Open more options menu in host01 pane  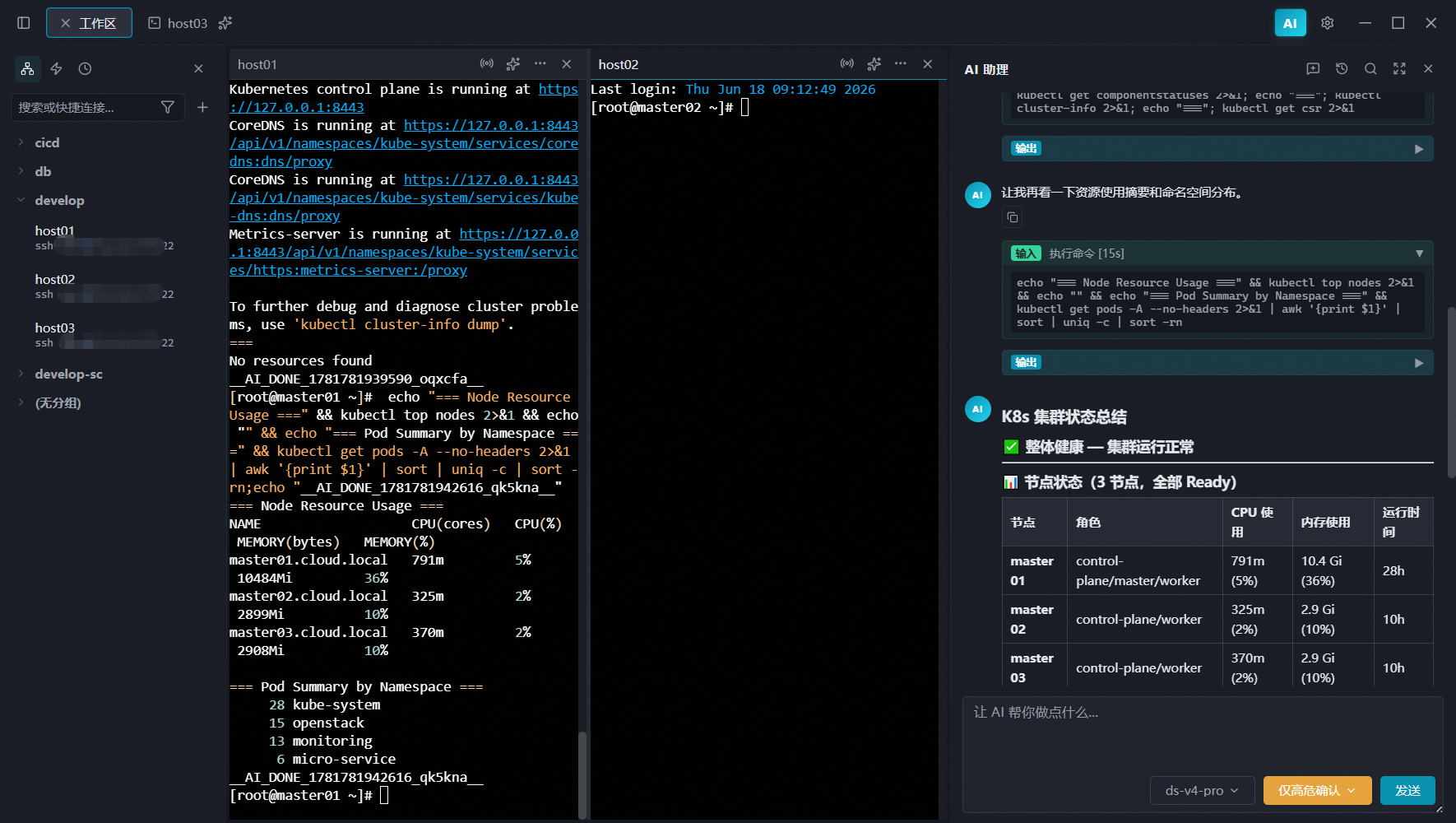point(540,63)
